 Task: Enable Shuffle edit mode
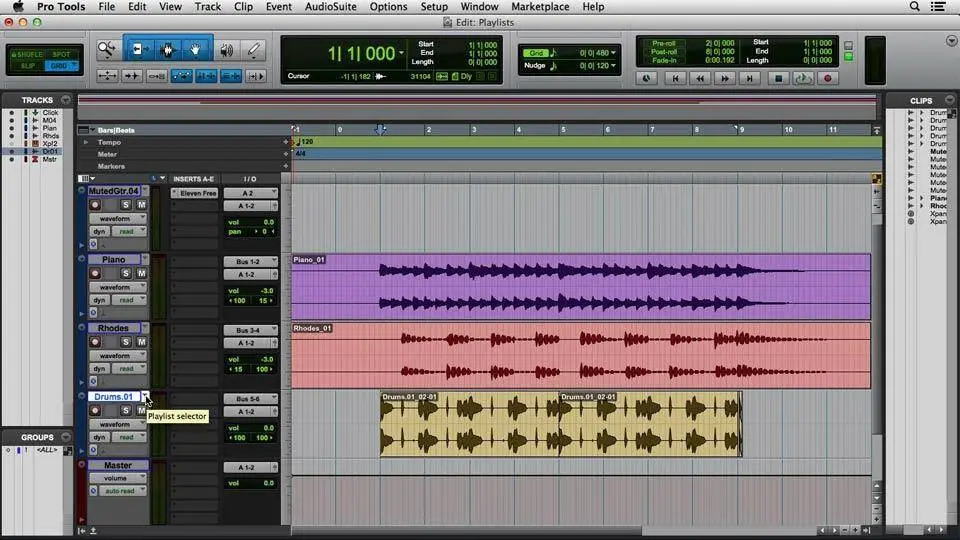pyautogui.click(x=26, y=54)
